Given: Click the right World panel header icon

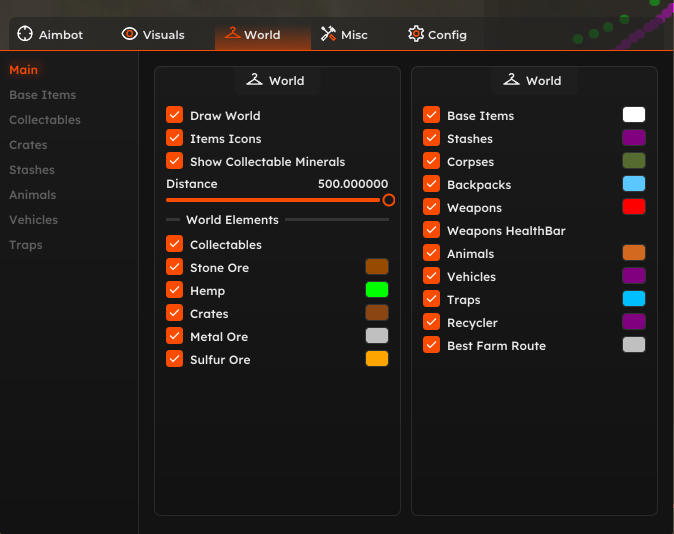Looking at the screenshot, I should point(512,80).
